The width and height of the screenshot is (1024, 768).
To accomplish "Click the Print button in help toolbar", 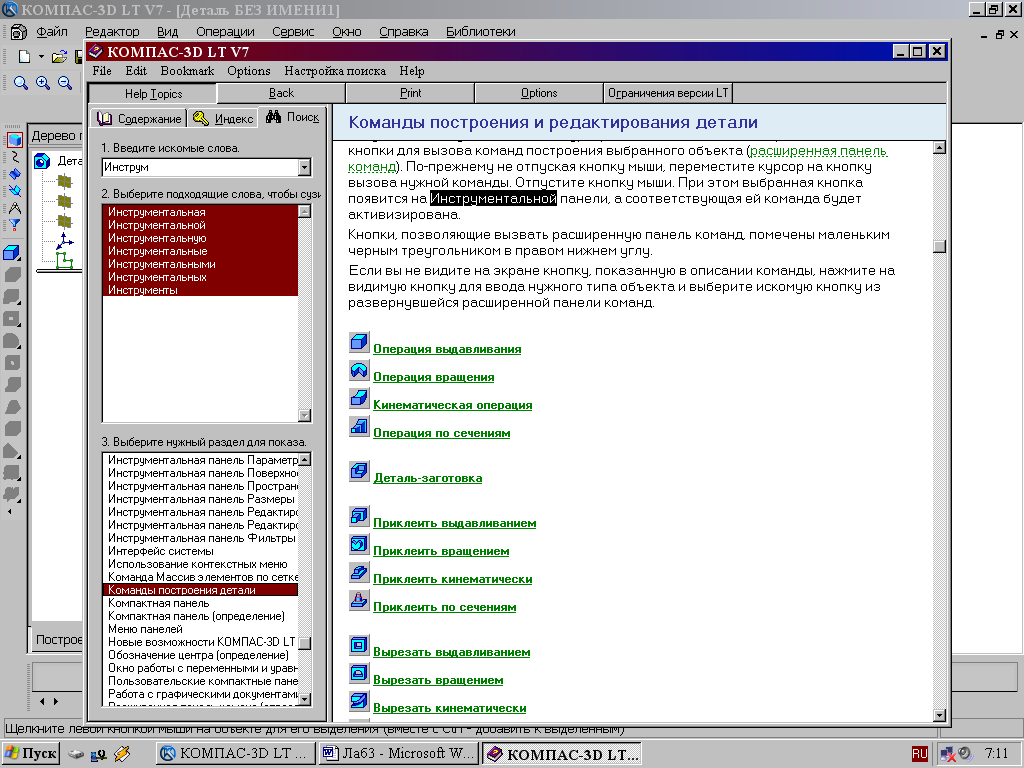I will point(410,93).
